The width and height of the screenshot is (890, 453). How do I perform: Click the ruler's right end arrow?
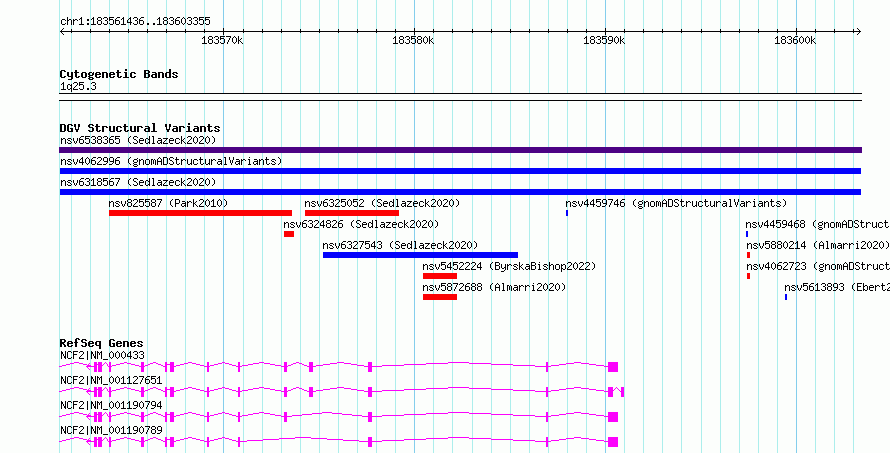pos(858,32)
